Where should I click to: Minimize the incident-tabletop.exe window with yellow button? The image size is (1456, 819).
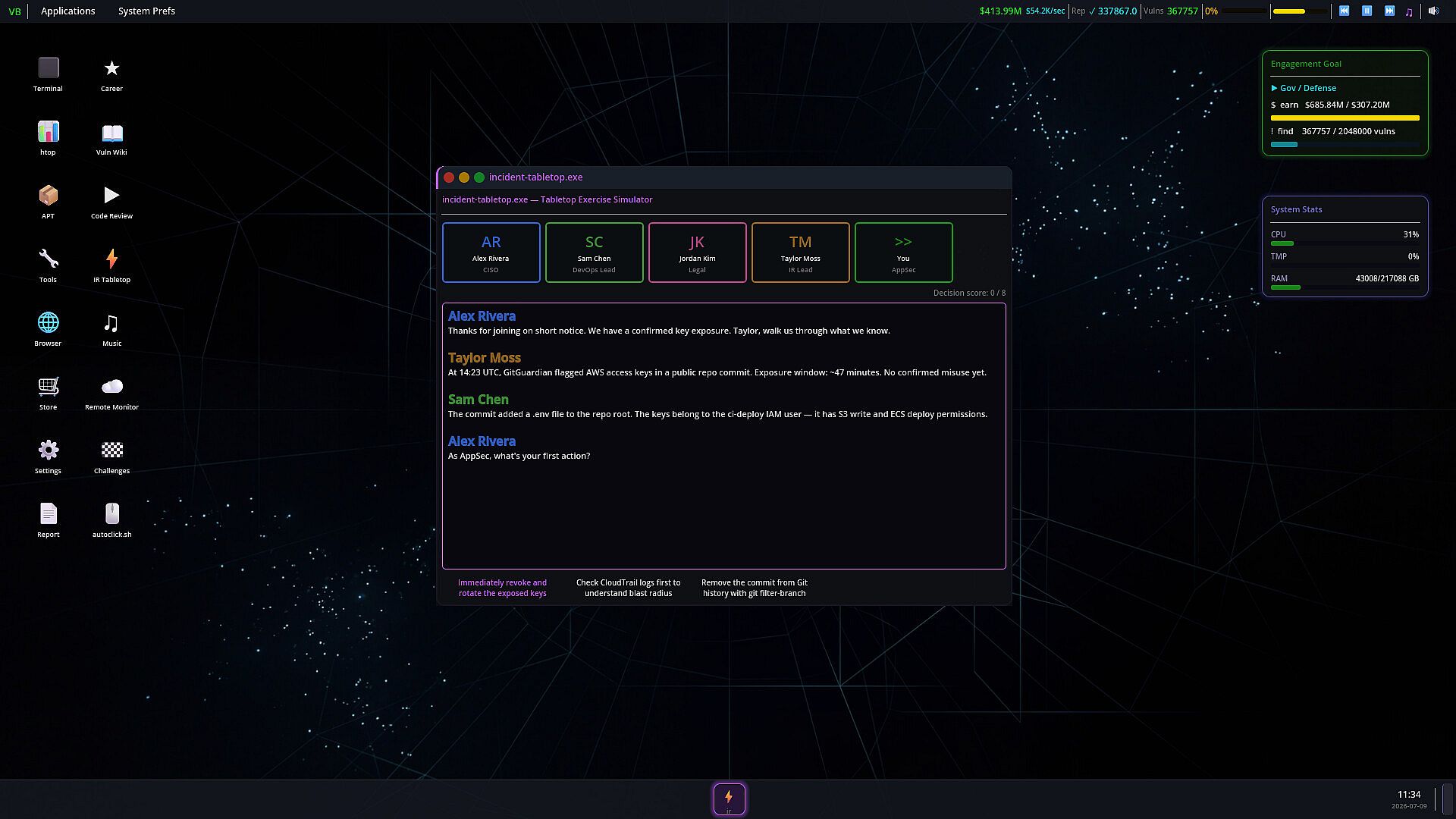tap(464, 177)
